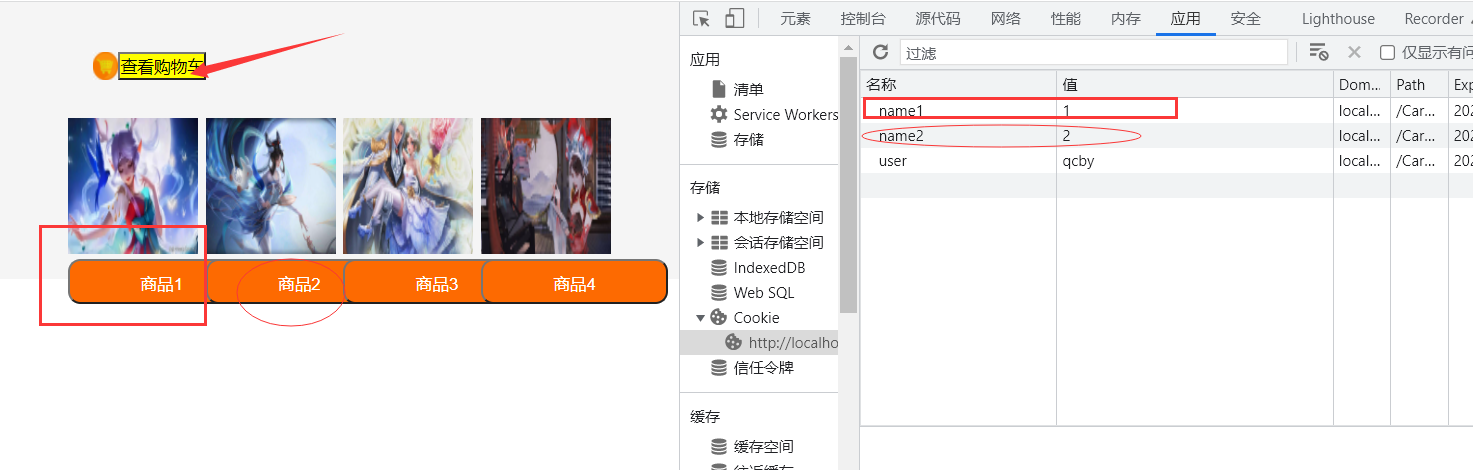Switch to 元素 tab
This screenshot has height=470, width=1473.
pyautogui.click(x=796, y=18)
